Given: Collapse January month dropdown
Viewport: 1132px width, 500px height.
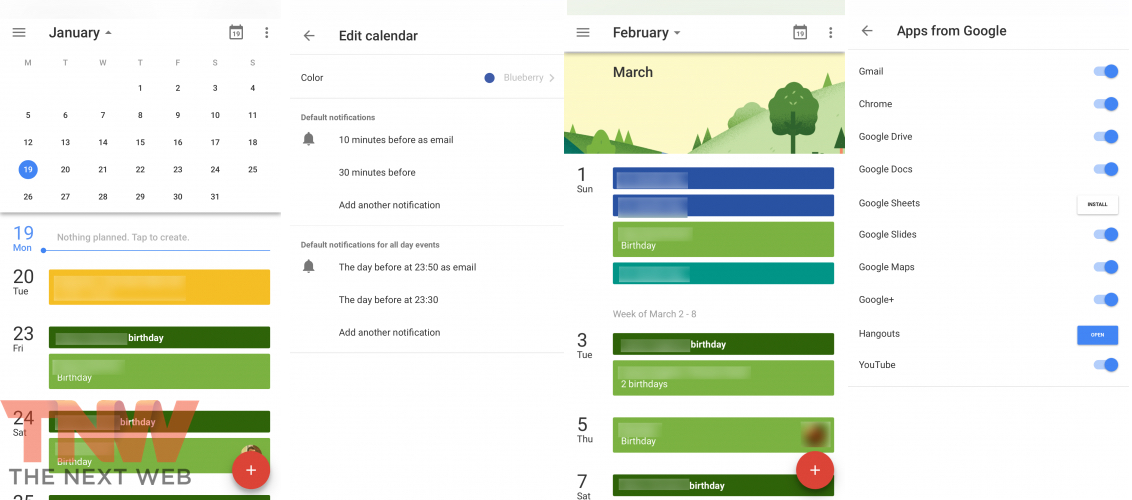Looking at the screenshot, I should coord(108,33).
